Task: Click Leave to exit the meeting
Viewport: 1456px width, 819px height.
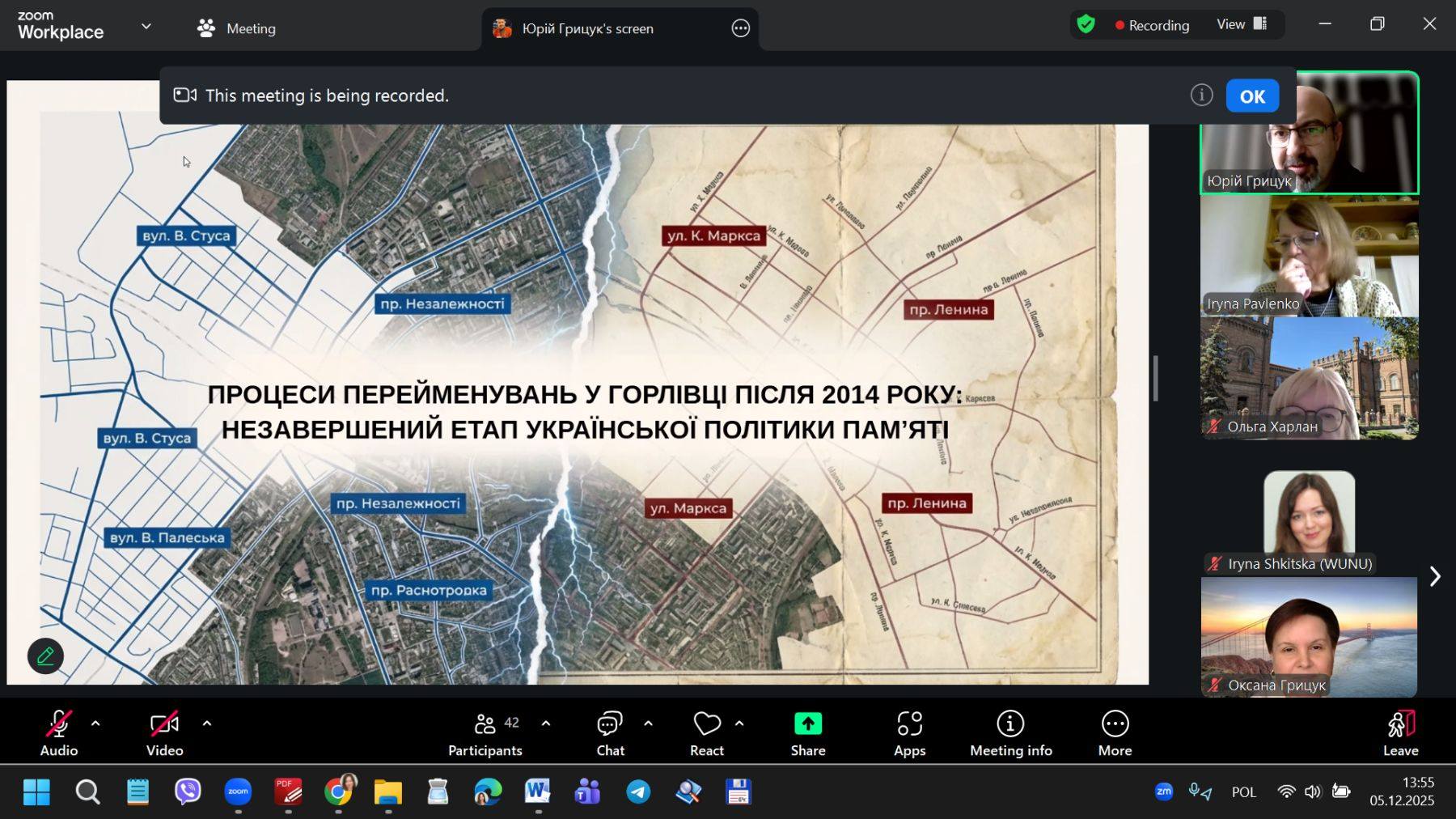Action: [x=1400, y=733]
